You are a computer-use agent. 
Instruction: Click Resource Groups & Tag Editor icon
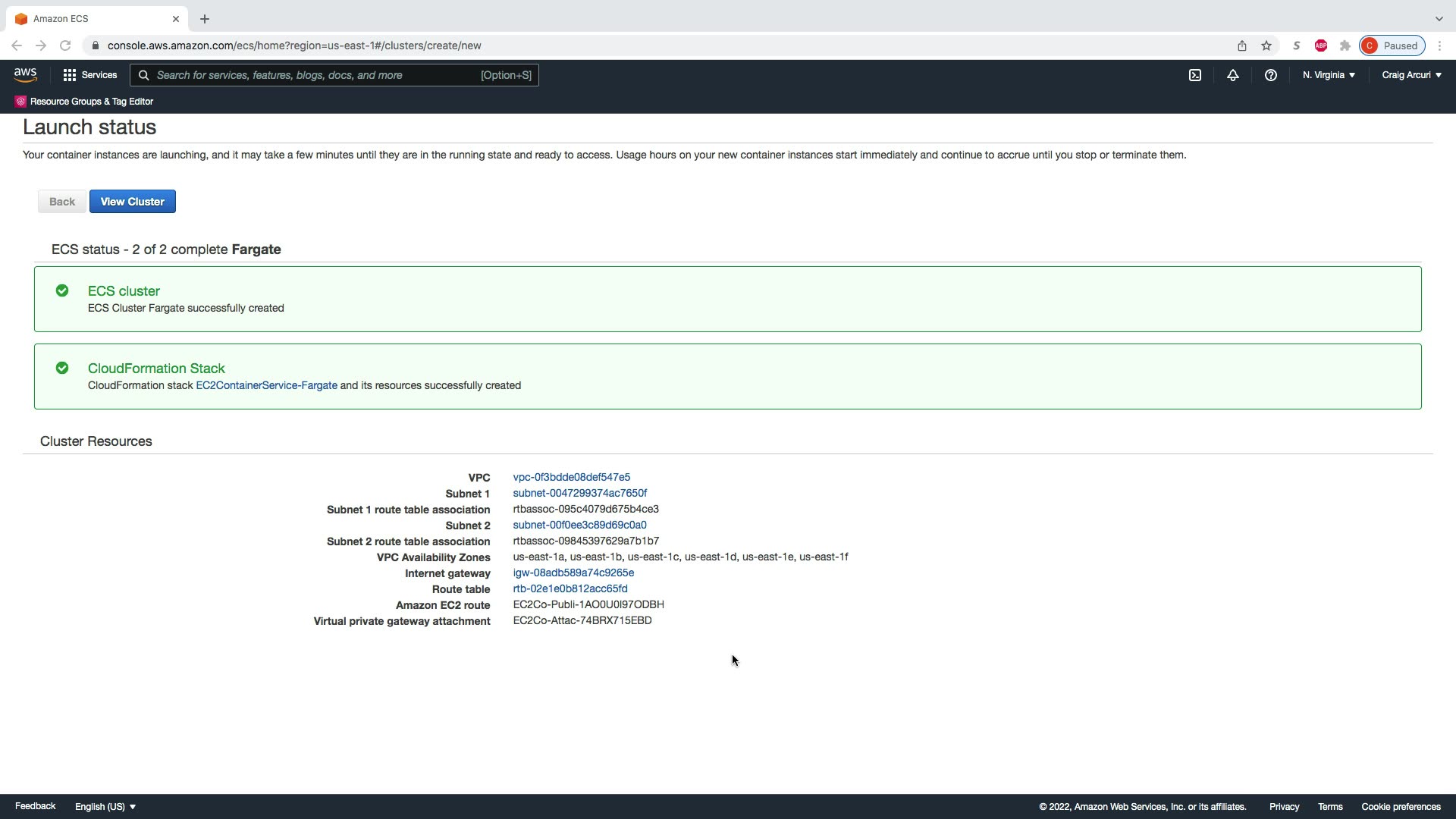[20, 102]
